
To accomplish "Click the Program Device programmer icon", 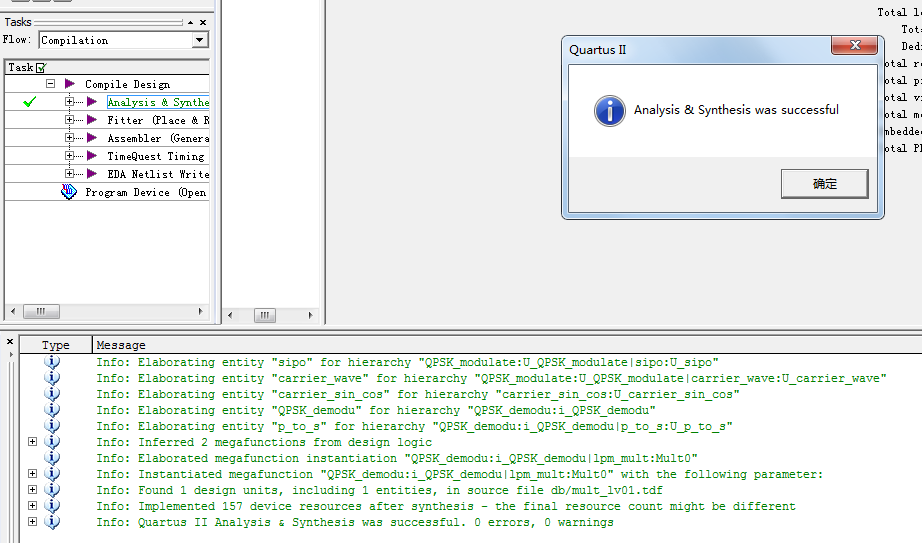I will point(69,192).
